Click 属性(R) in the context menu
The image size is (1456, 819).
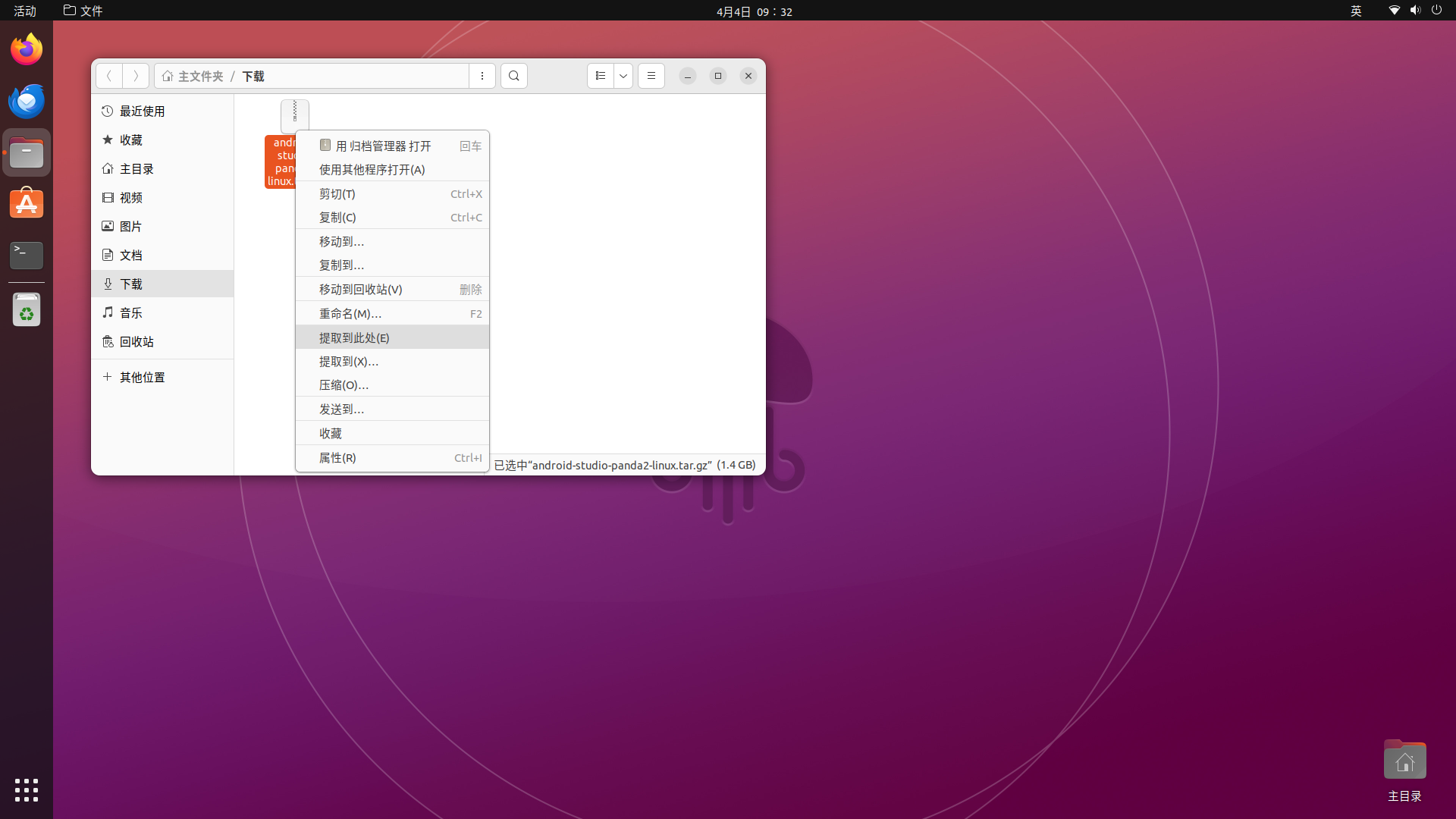(x=337, y=457)
